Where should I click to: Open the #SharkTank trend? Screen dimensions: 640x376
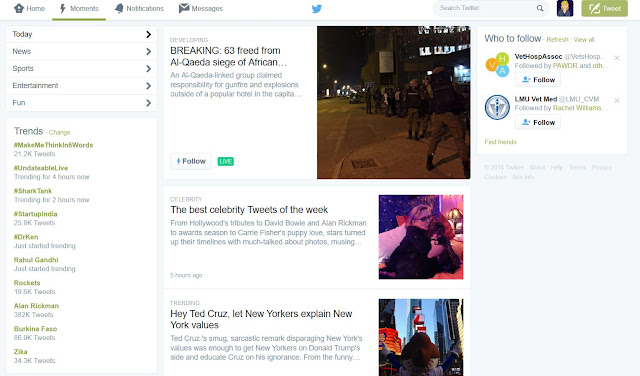[33, 191]
